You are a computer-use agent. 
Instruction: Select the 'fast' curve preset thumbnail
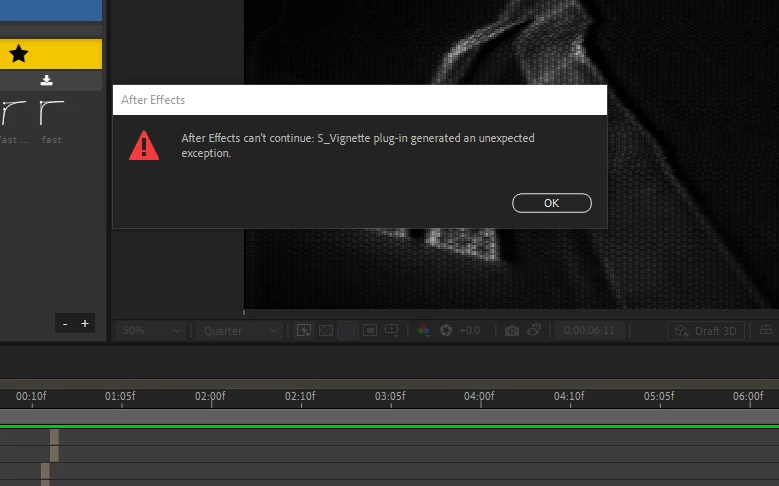point(52,113)
